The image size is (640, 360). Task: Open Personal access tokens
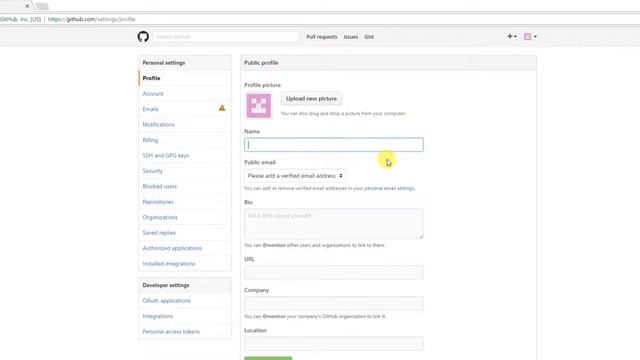pyautogui.click(x=185, y=331)
